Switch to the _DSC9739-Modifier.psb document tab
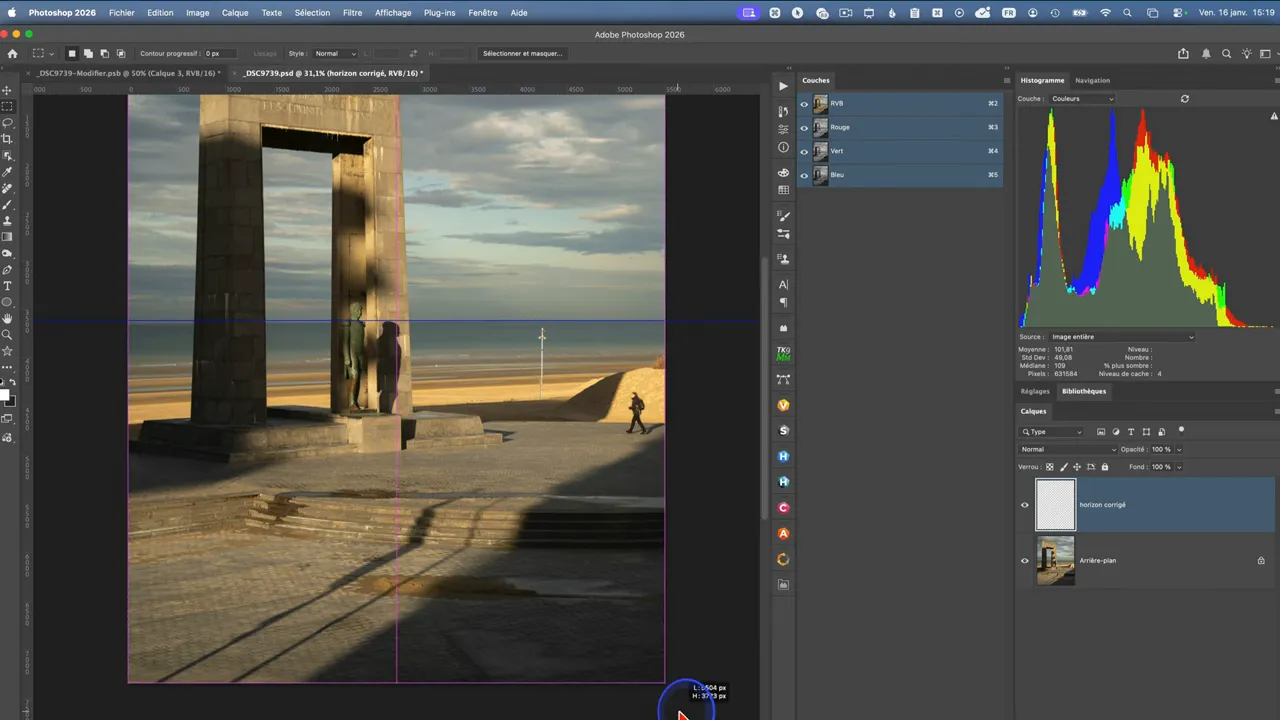 [x=128, y=73]
